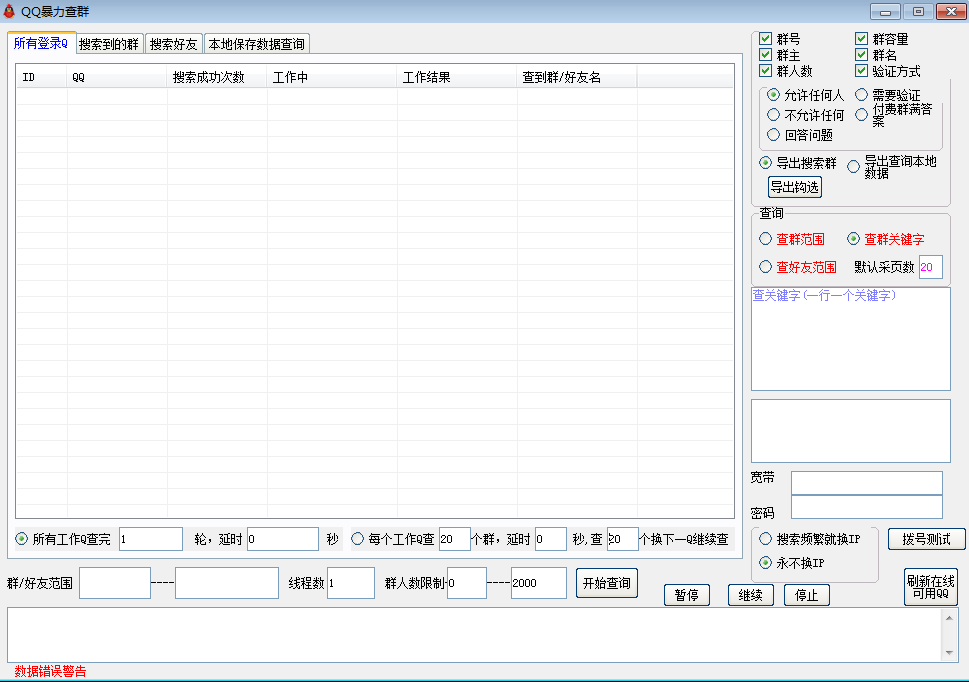
Task: Toggle the 群名 checkbox
Action: pyautogui.click(x=861, y=55)
